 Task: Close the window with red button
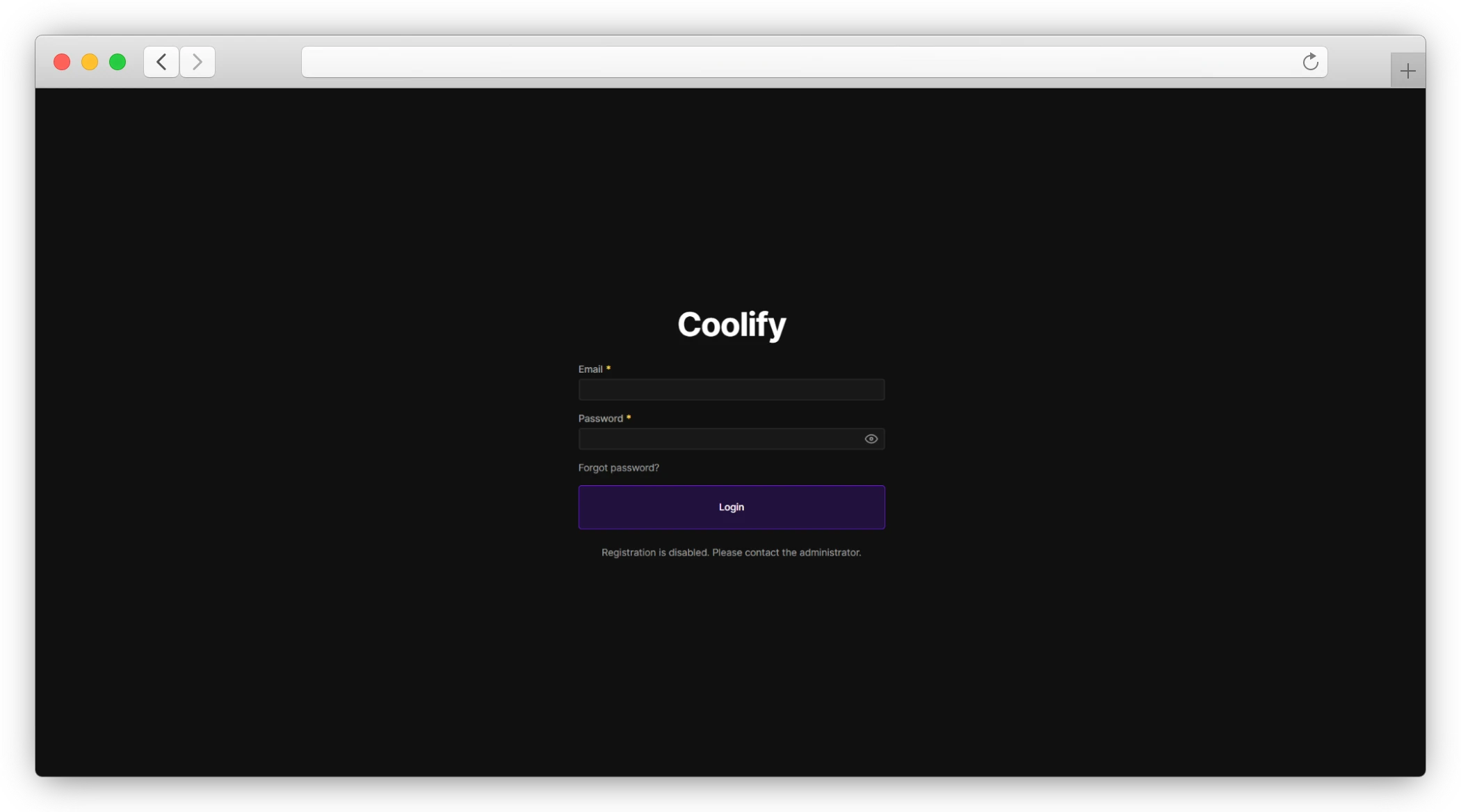click(62, 62)
